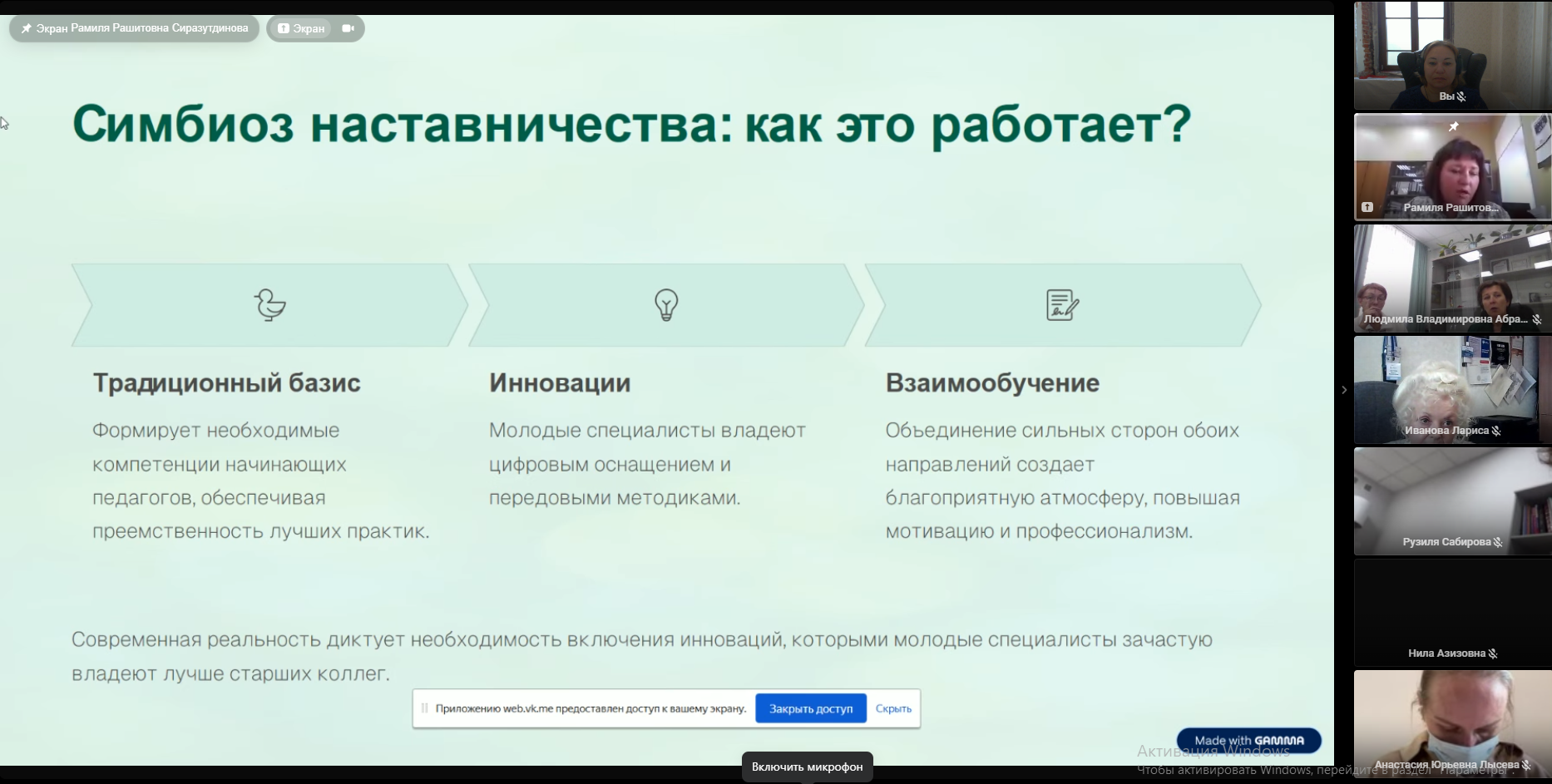
Task: Click the Скрыть link in the sharing bar
Action: 893,708
